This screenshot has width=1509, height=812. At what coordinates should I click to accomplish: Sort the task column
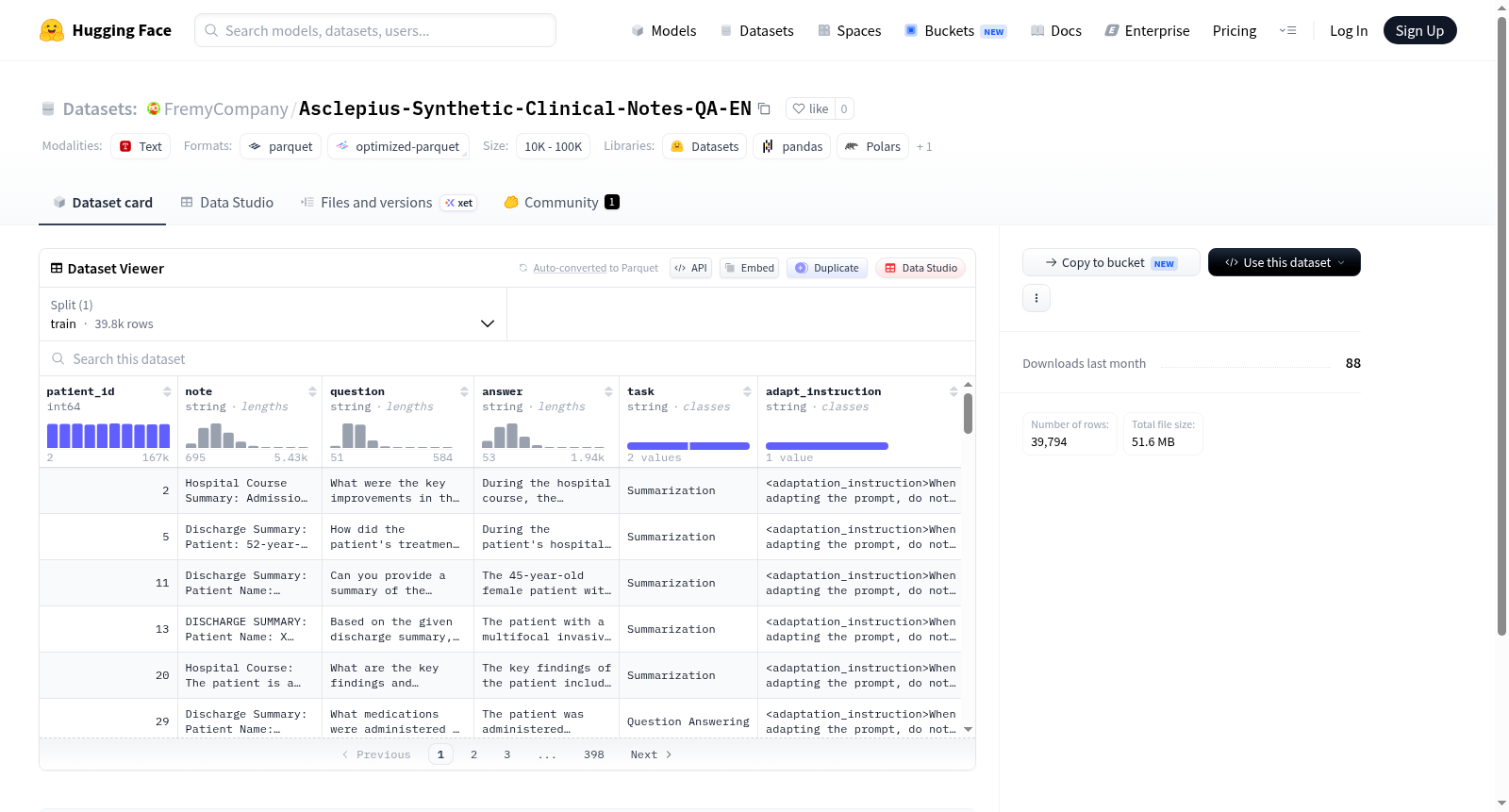coord(747,391)
